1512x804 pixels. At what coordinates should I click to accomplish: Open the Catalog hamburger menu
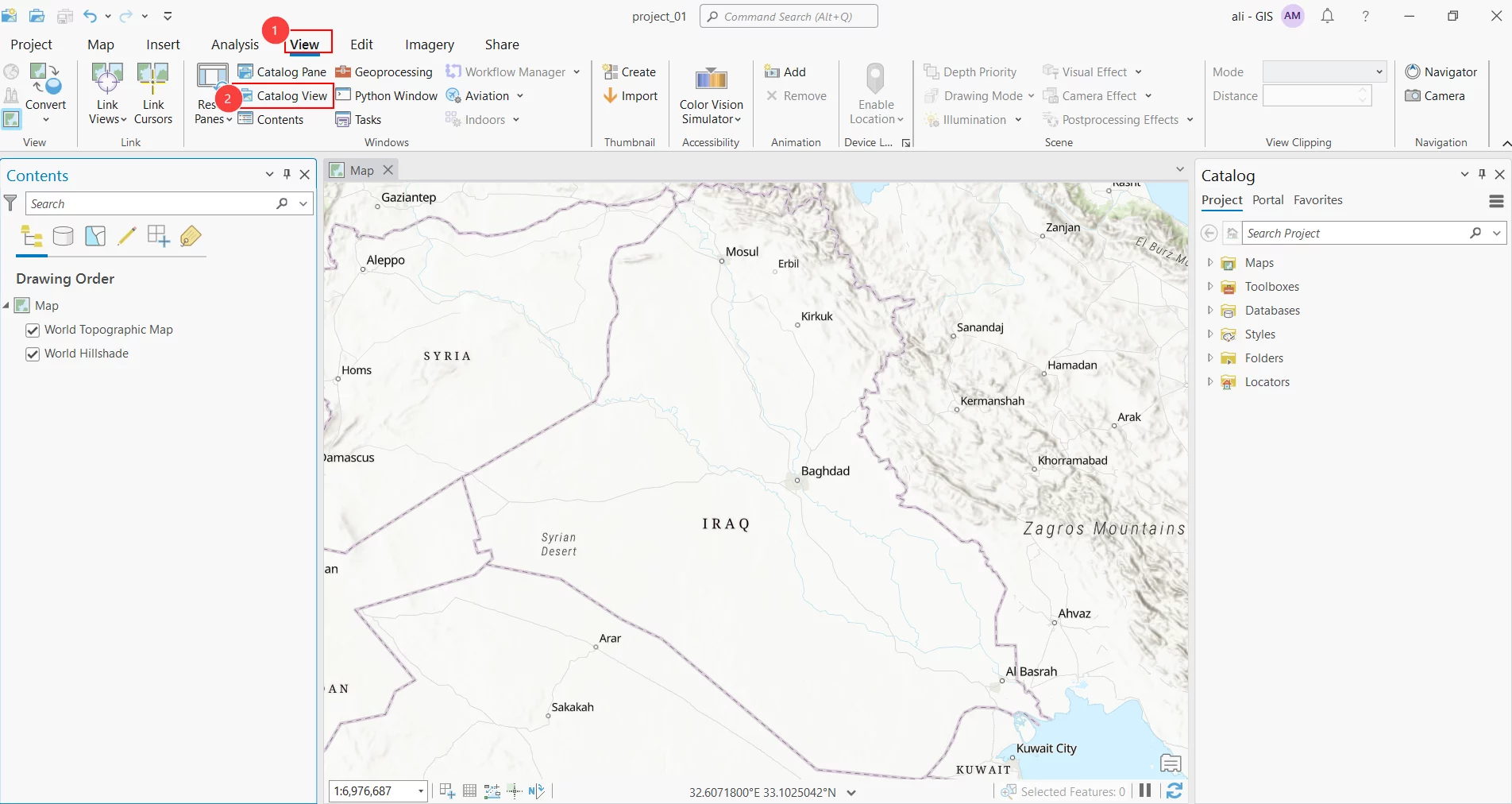pos(1496,201)
